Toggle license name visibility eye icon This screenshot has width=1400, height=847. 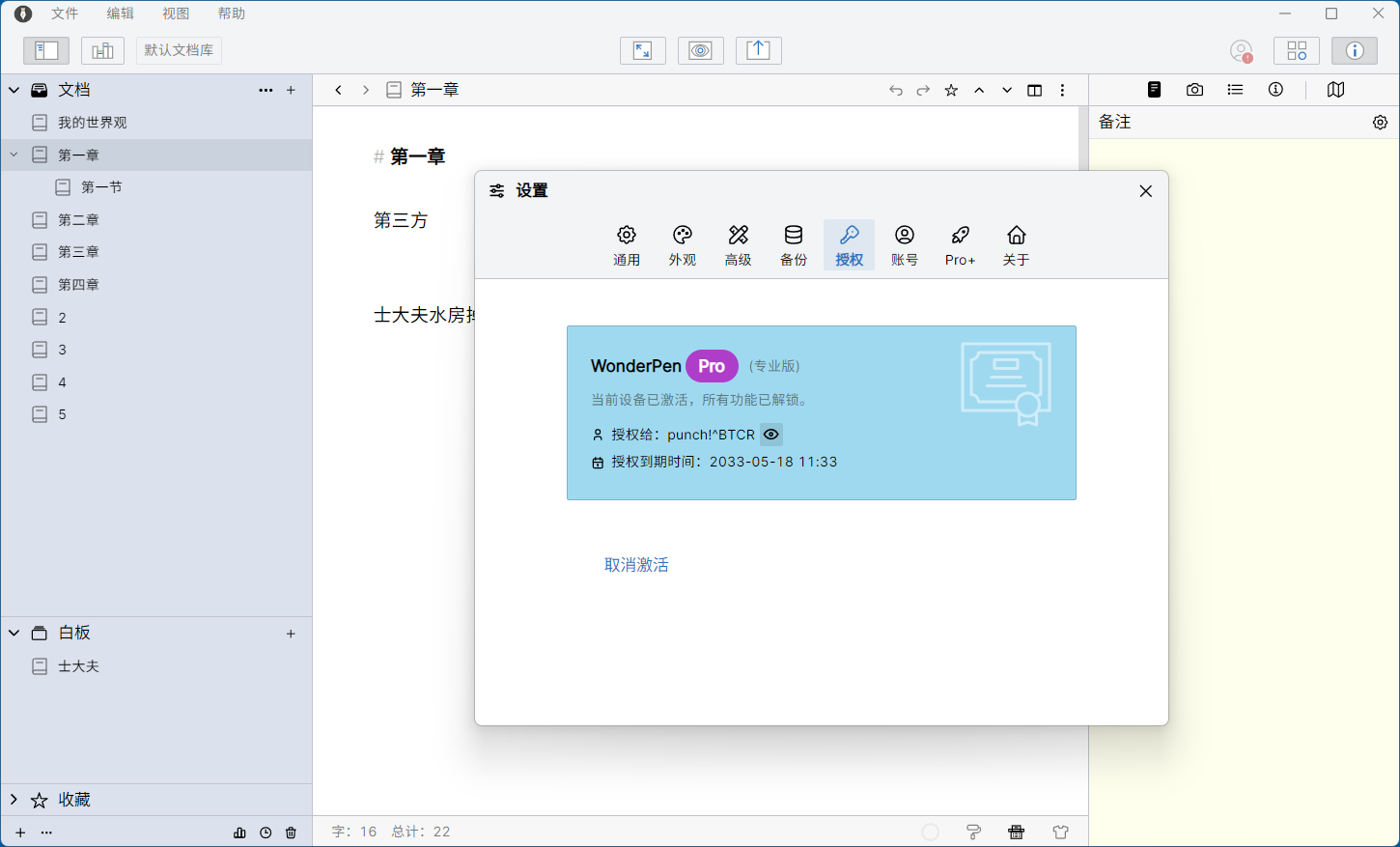(770, 435)
